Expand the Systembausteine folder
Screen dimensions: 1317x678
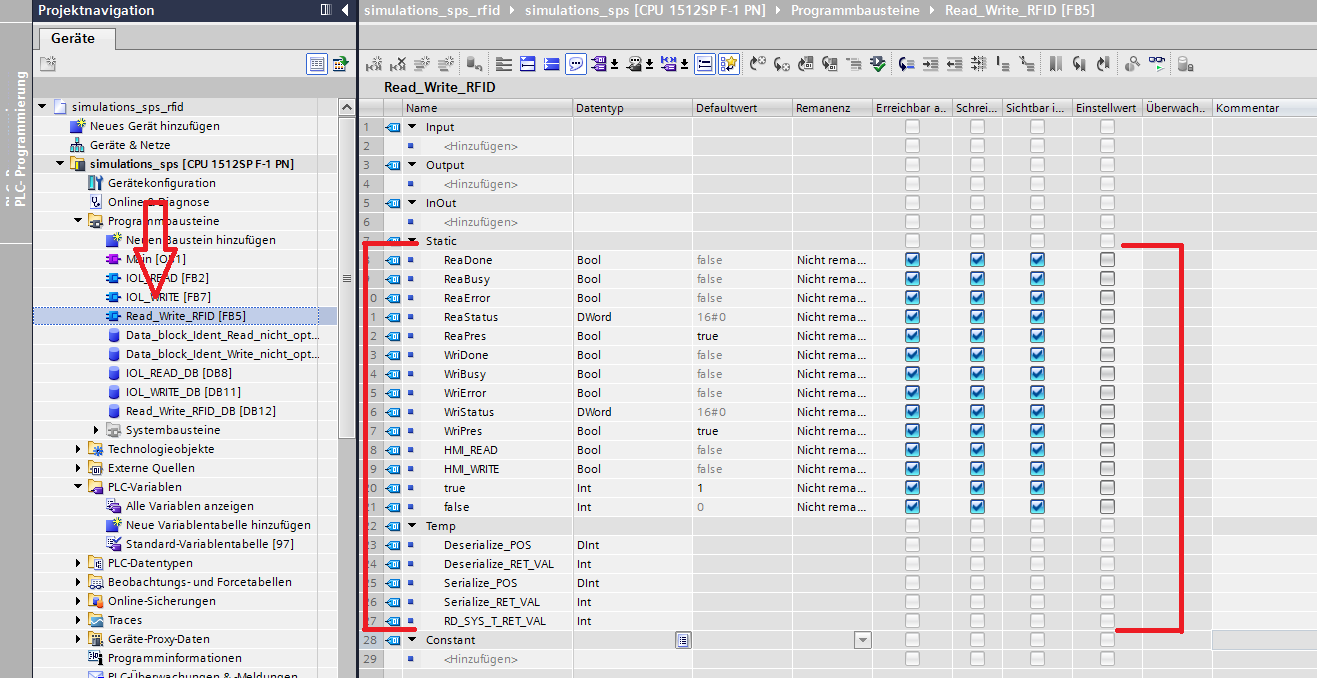click(97, 430)
